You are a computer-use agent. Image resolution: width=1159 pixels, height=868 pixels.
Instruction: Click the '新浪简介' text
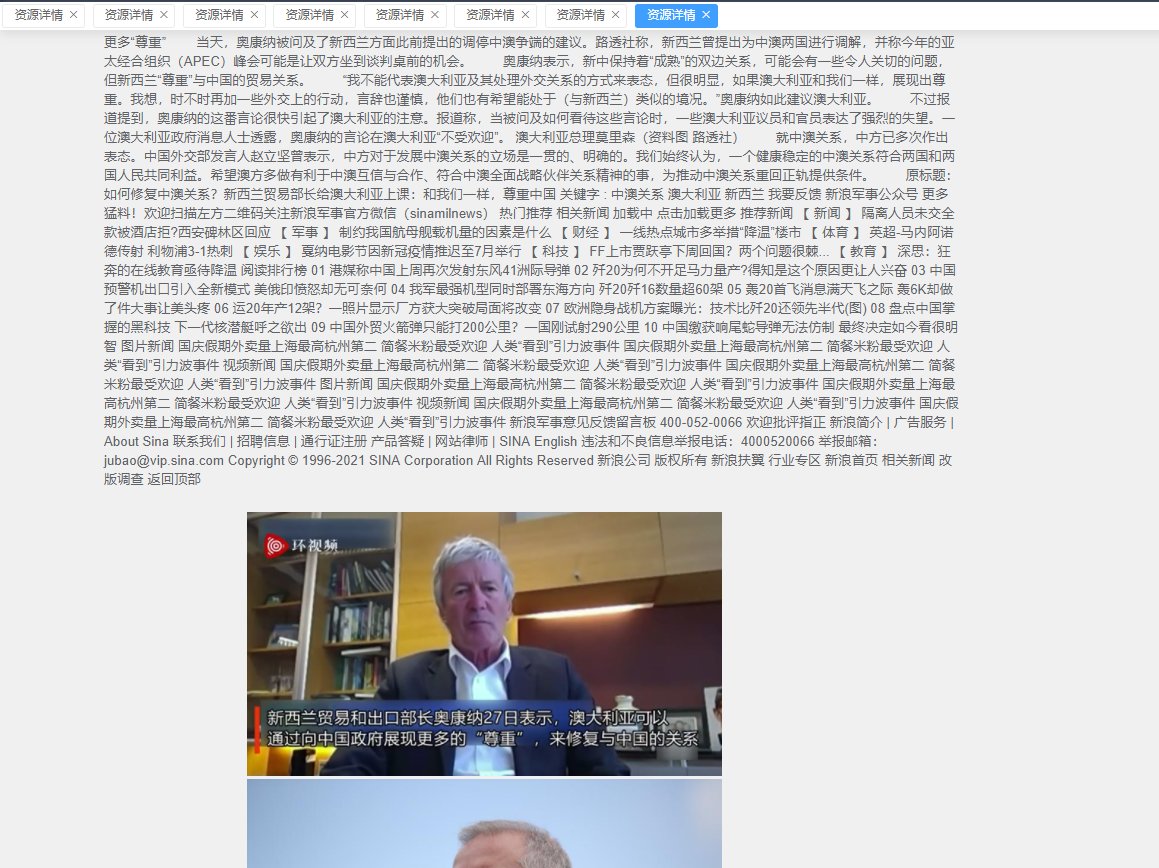[x=856, y=422]
